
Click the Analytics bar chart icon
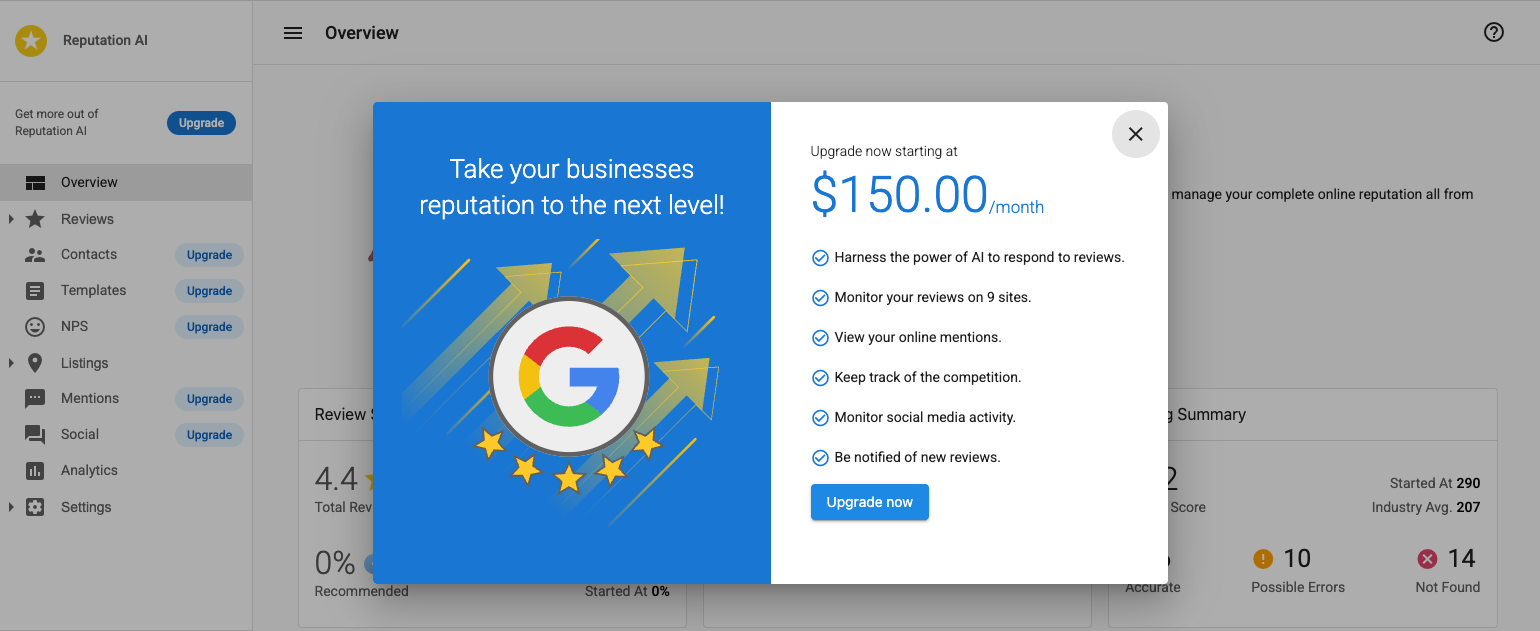point(35,471)
